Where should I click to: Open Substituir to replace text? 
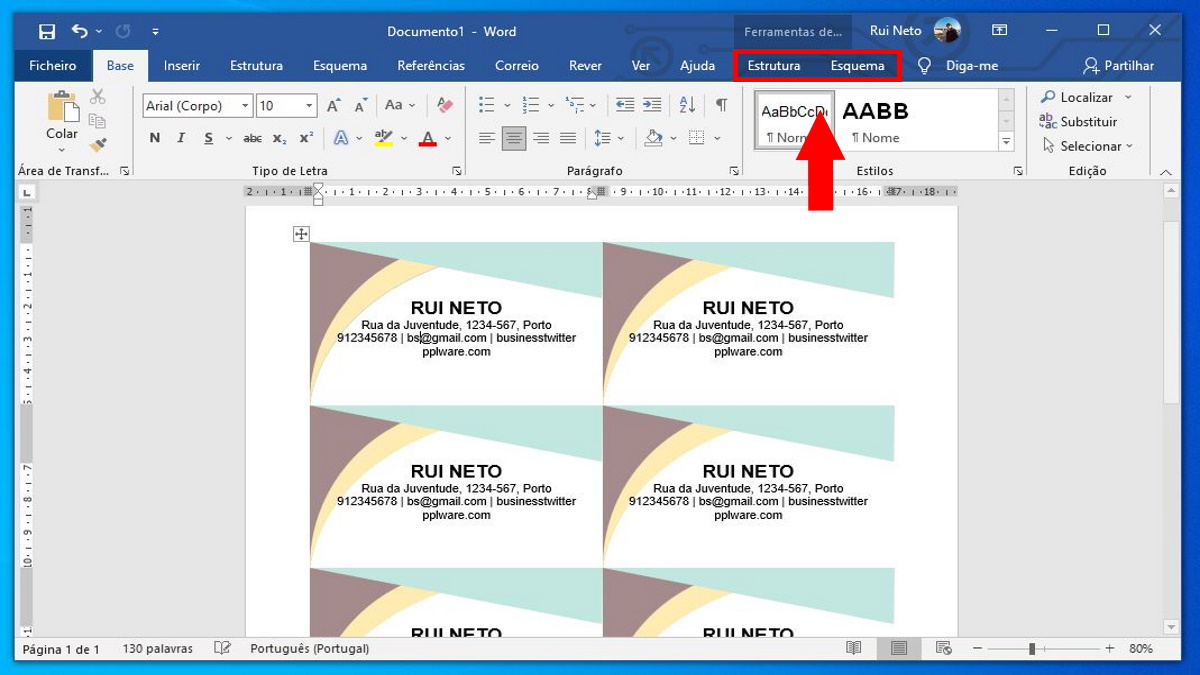pos(1088,121)
